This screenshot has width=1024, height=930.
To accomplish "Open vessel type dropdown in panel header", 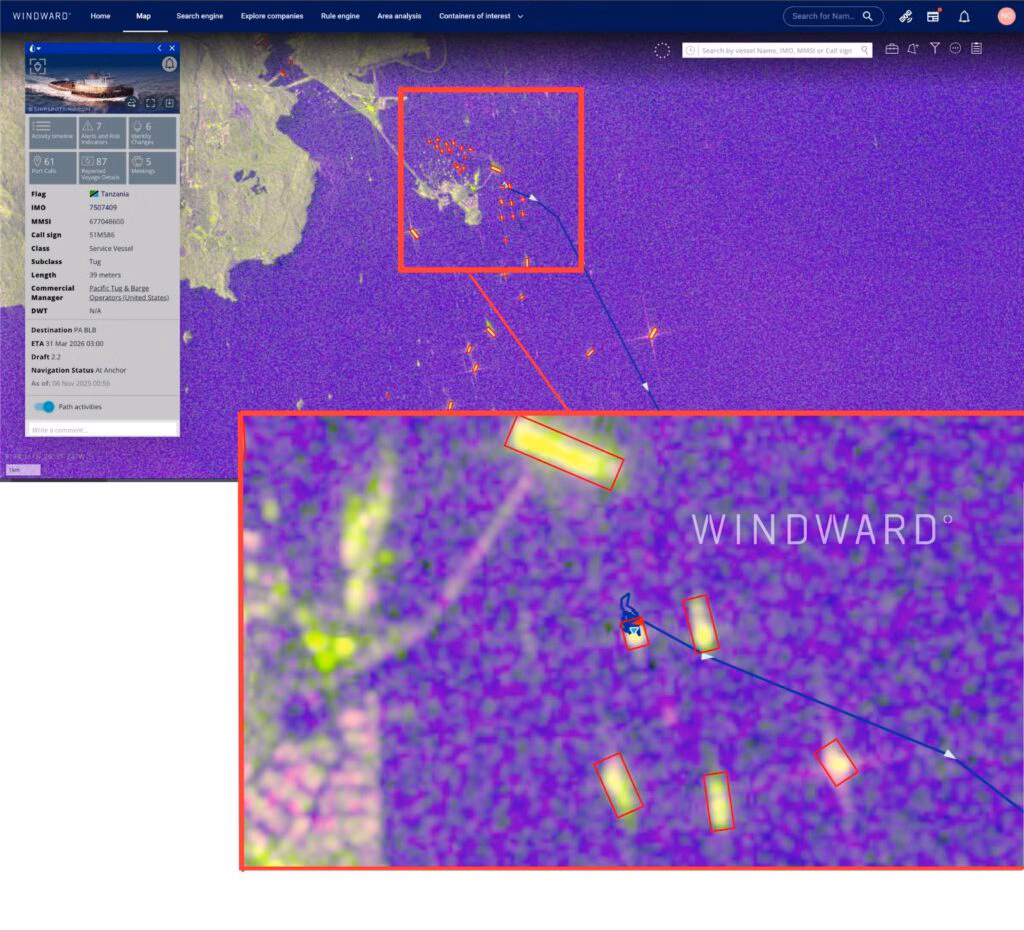I will pos(35,48).
